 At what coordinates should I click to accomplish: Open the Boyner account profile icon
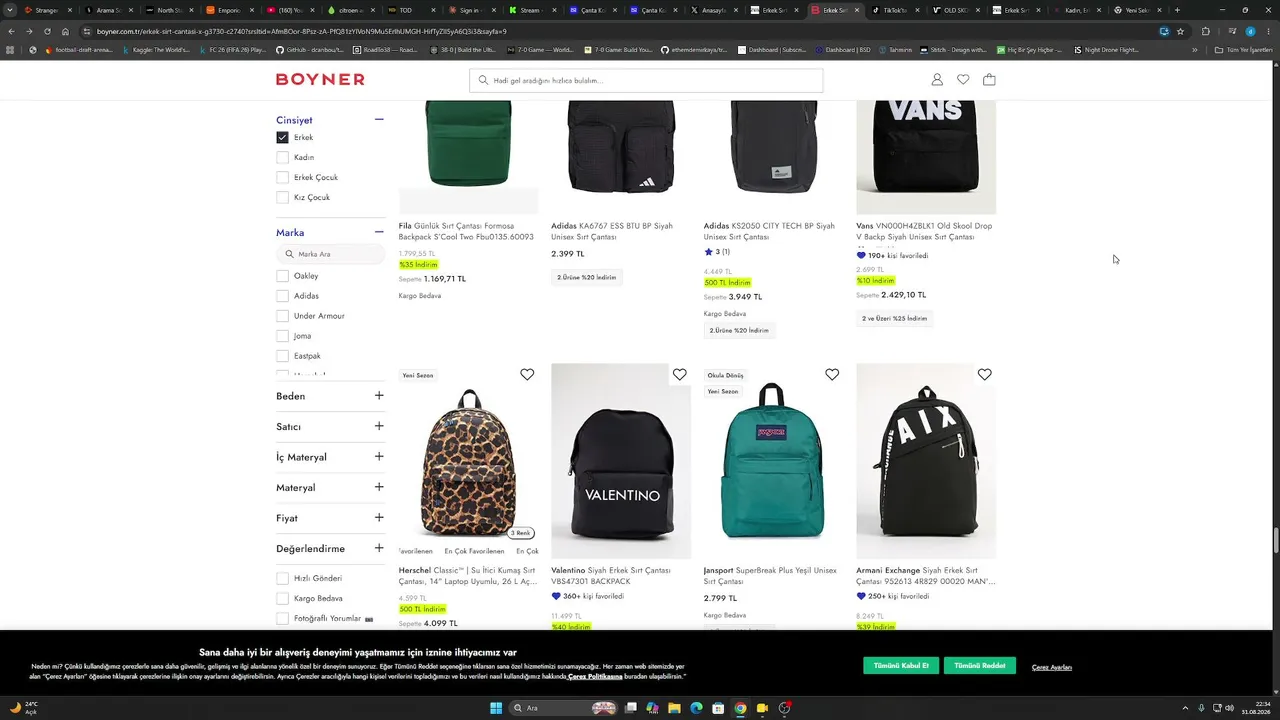(x=937, y=80)
